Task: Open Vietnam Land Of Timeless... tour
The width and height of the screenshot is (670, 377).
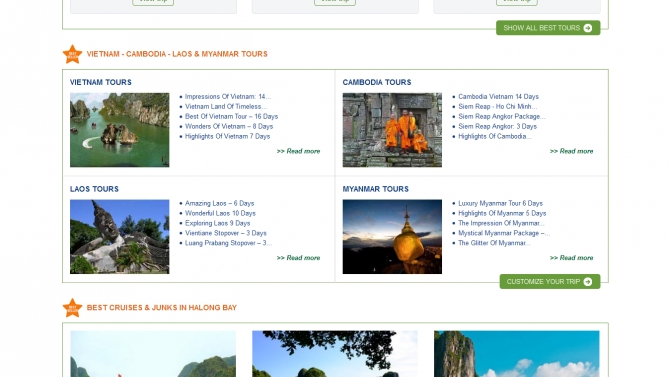Action: point(226,106)
